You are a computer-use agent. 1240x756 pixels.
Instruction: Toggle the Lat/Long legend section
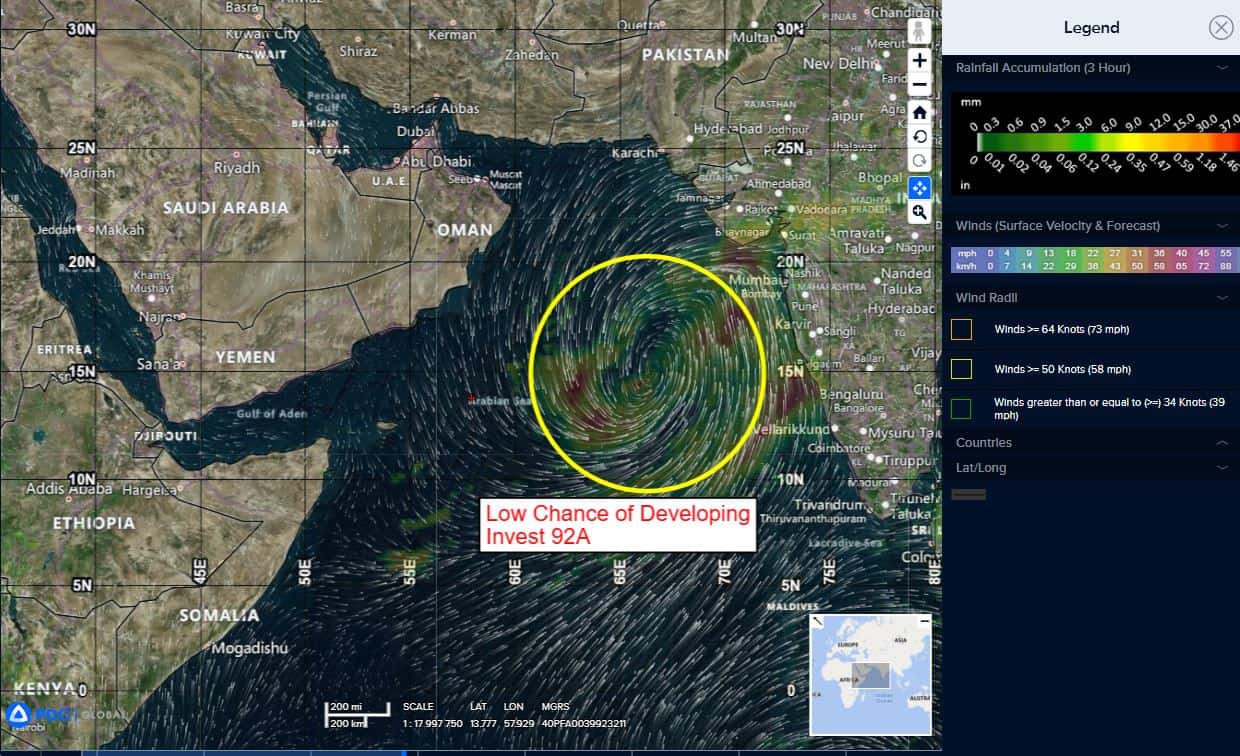pyautogui.click(x=1222, y=468)
